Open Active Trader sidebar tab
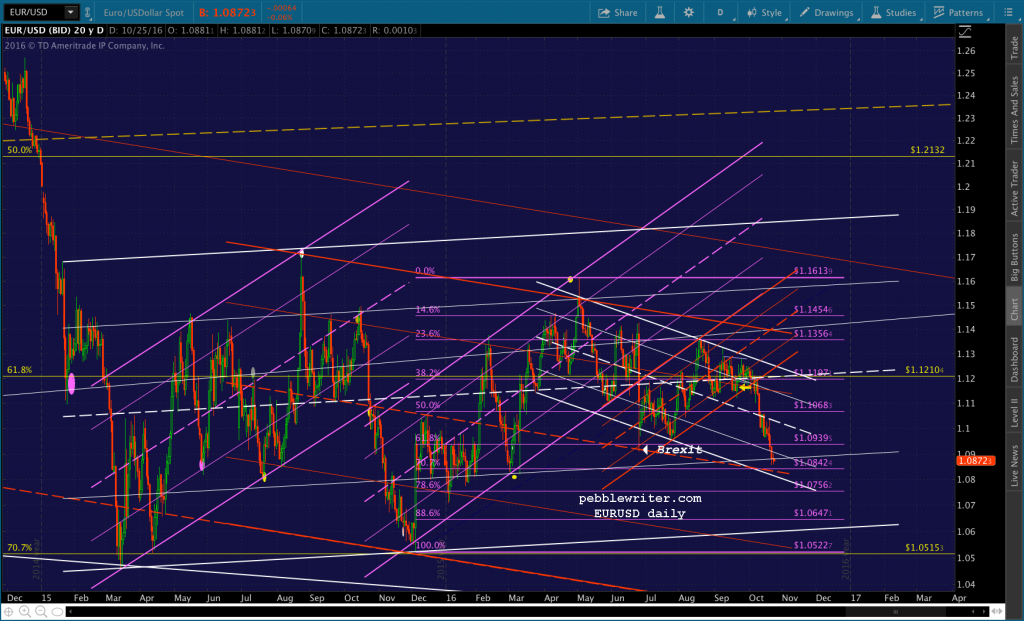This screenshot has height=621, width=1024. (x=1015, y=188)
